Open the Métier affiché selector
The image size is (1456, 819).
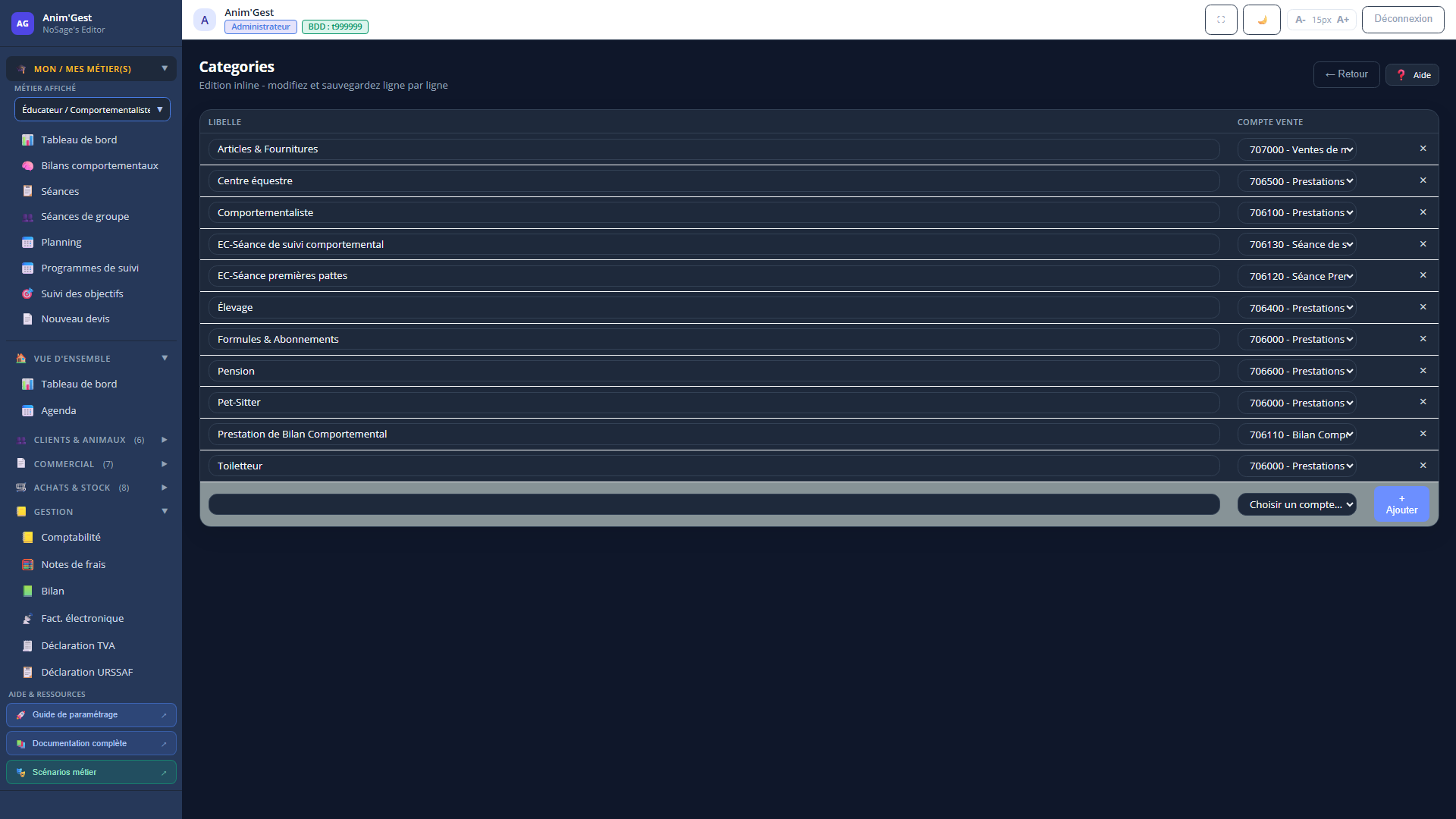coord(93,109)
